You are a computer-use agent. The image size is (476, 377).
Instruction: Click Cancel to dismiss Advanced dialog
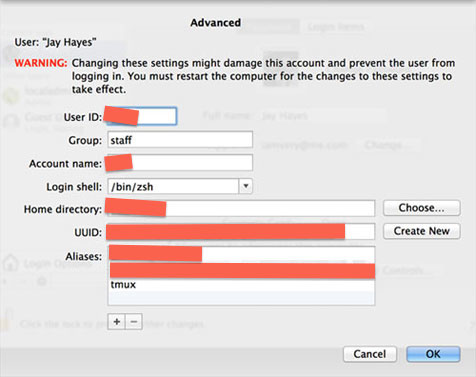tap(370, 354)
